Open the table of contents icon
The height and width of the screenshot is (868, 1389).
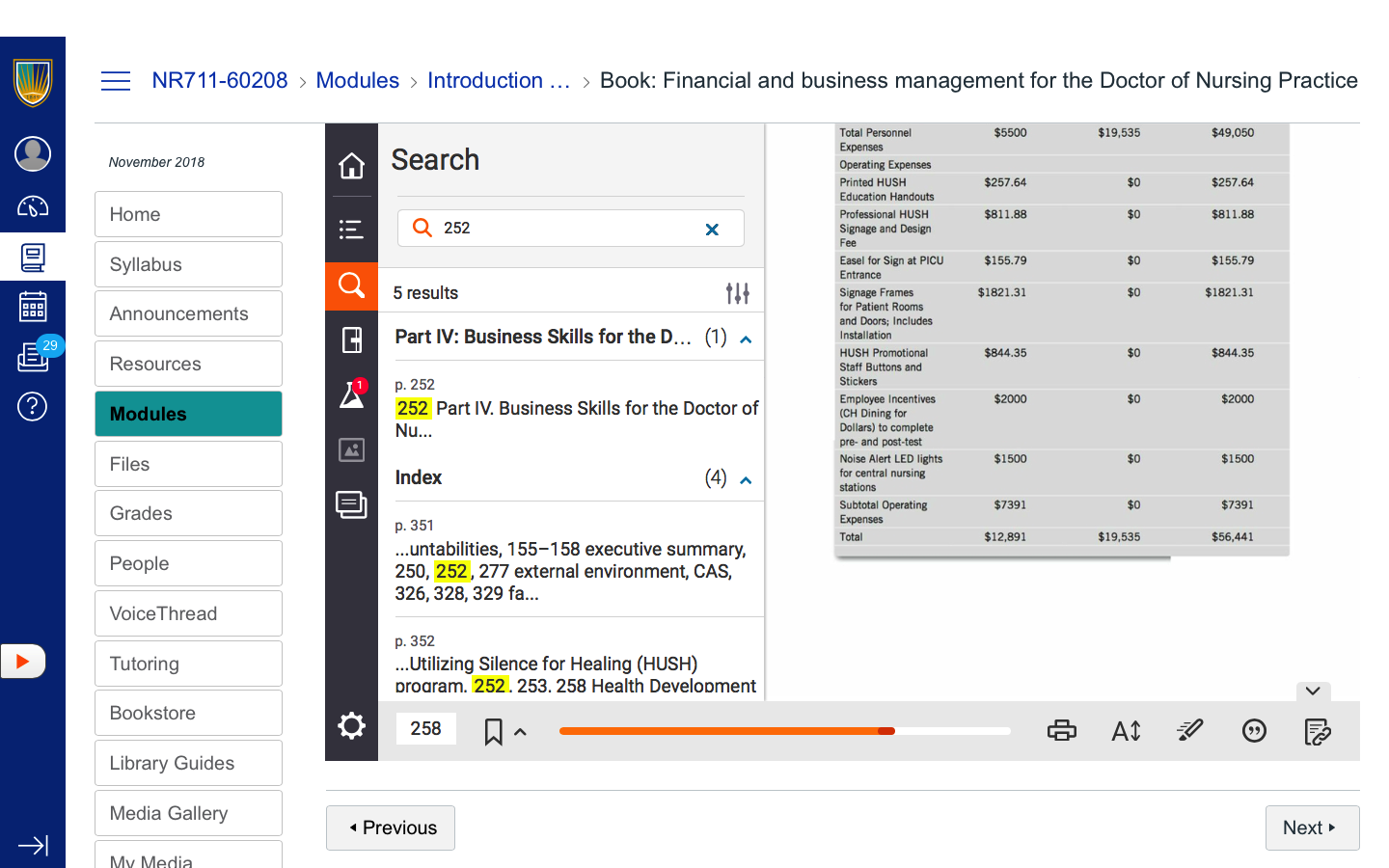point(351,230)
